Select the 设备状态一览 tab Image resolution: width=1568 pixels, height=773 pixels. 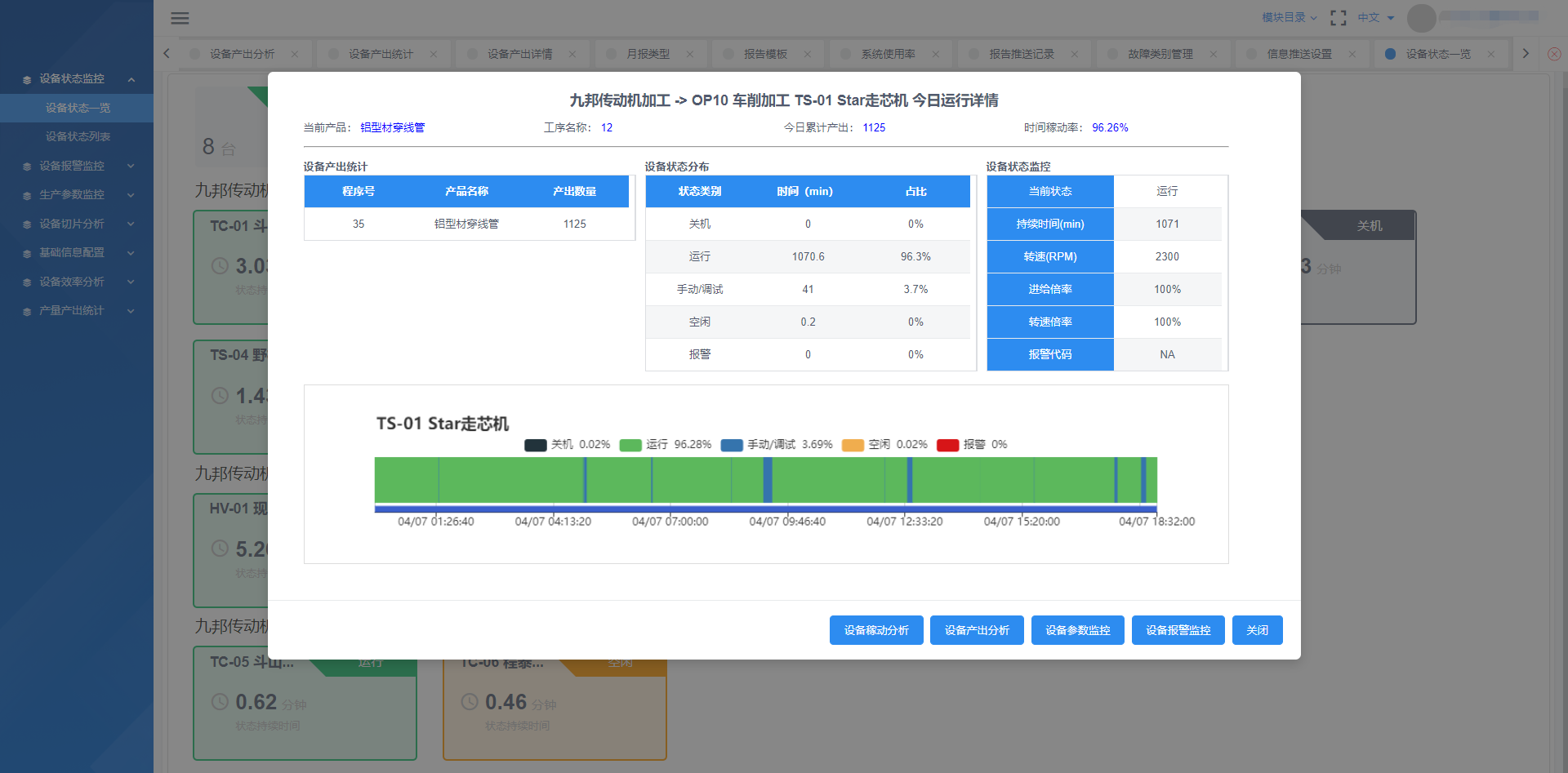pyautogui.click(x=1438, y=54)
